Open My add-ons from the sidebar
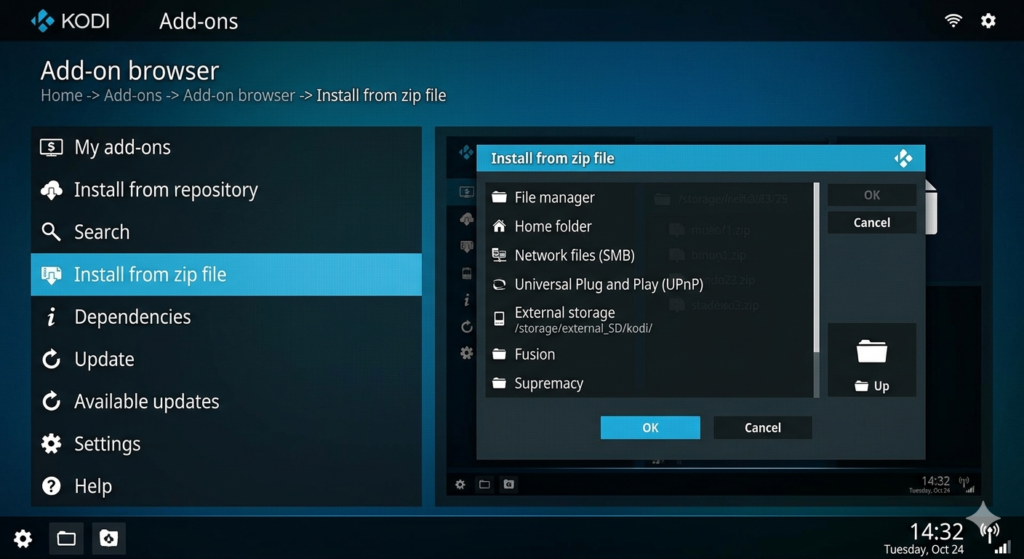Image resolution: width=1024 pixels, height=559 pixels. [x=226, y=148]
